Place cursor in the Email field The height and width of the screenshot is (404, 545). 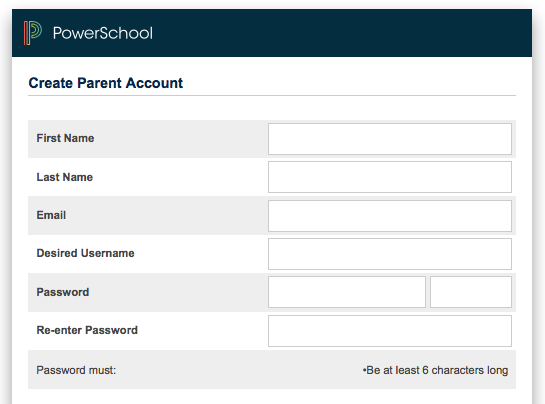click(x=390, y=216)
